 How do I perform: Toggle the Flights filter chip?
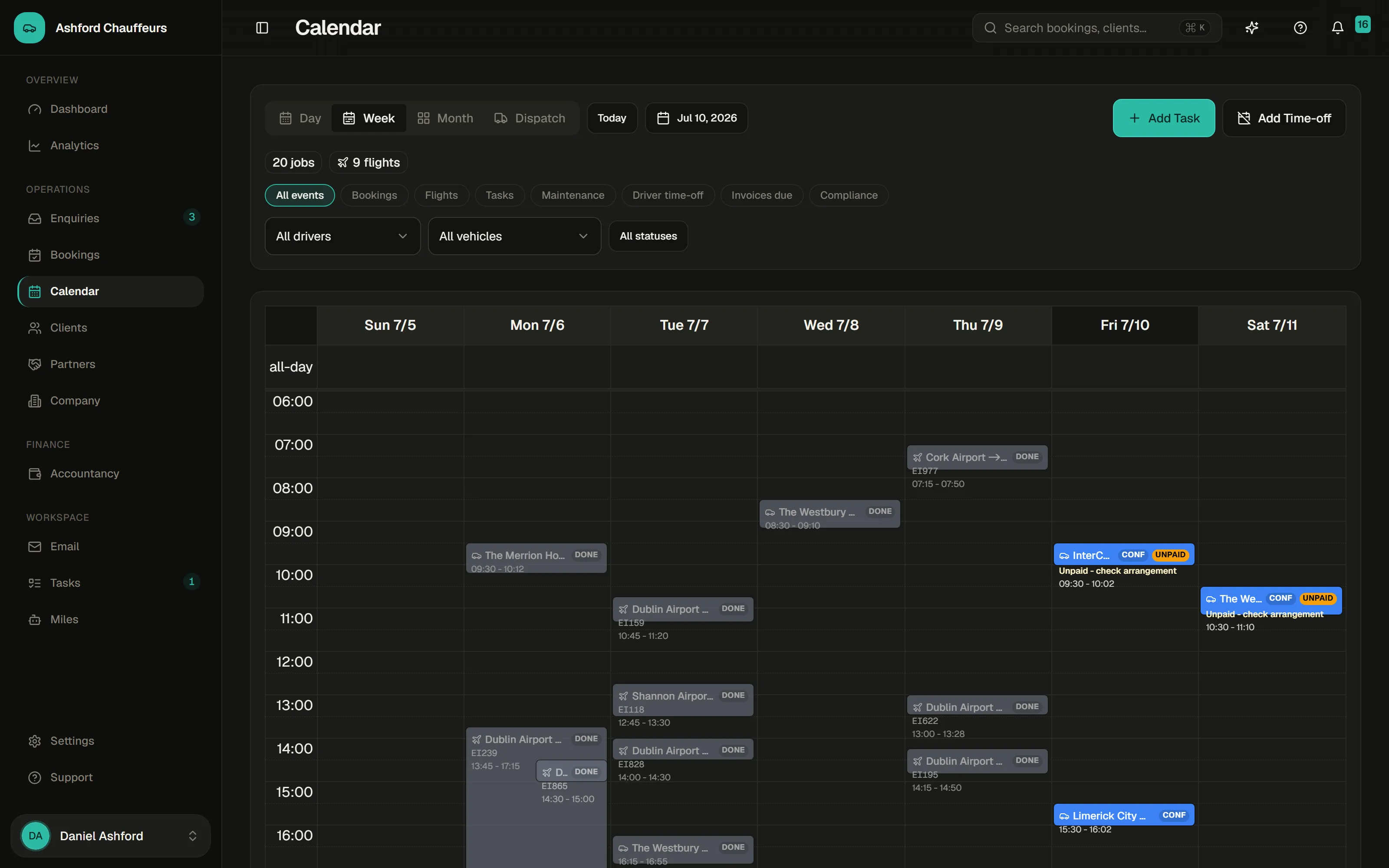coord(441,195)
